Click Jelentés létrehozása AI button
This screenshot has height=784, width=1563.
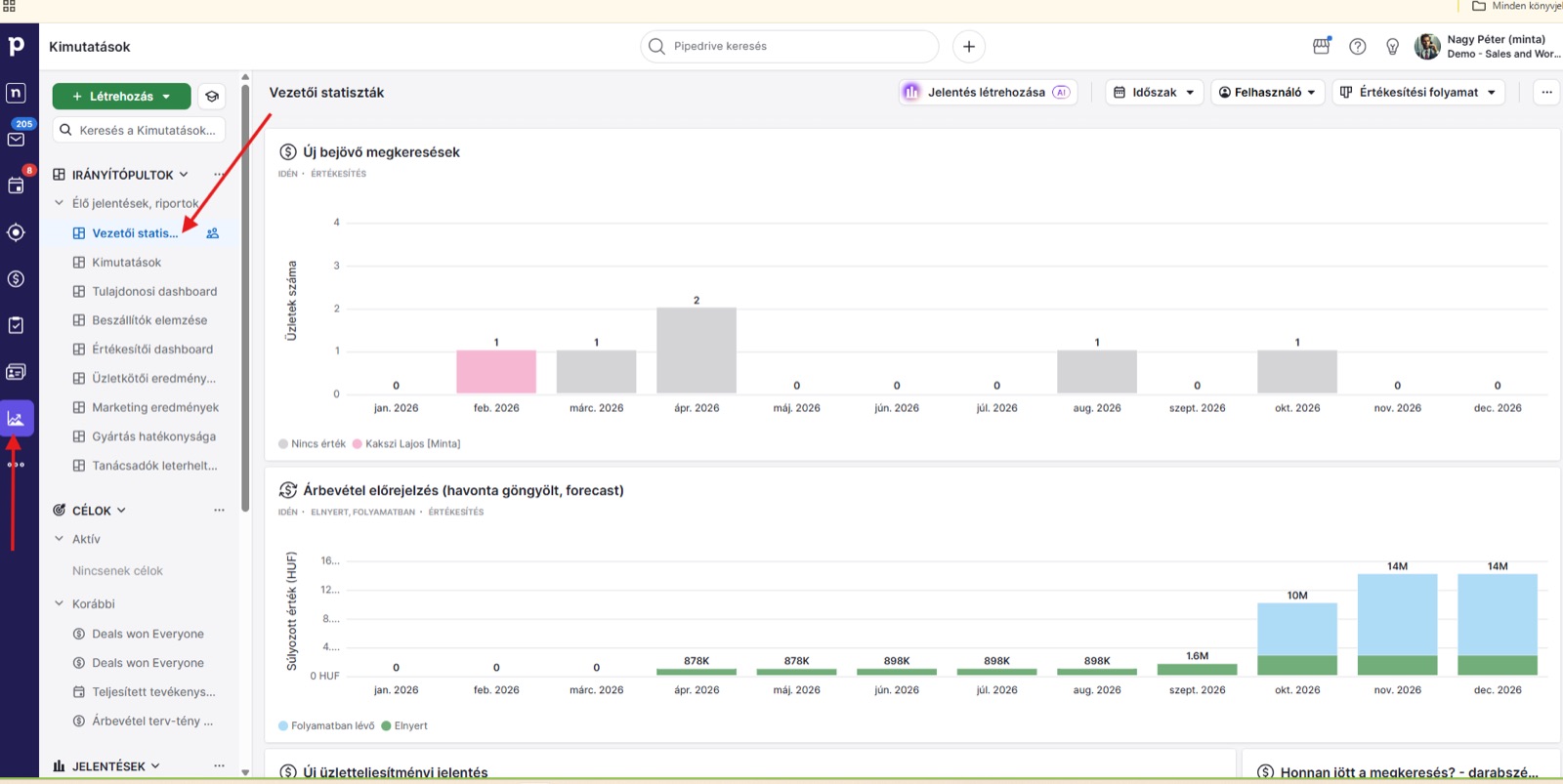(988, 93)
